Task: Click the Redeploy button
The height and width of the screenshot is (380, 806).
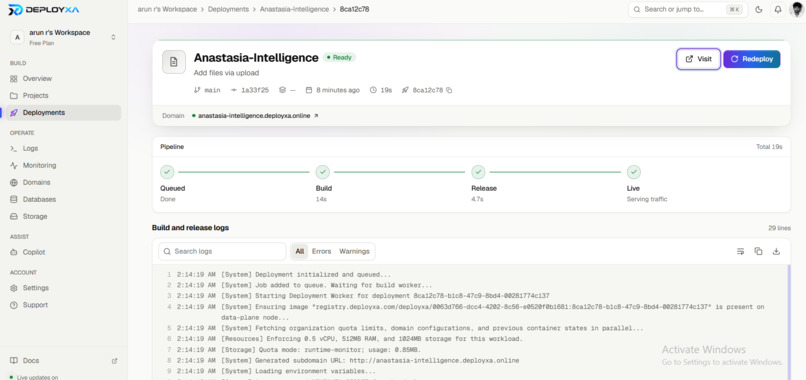Action: [752, 59]
